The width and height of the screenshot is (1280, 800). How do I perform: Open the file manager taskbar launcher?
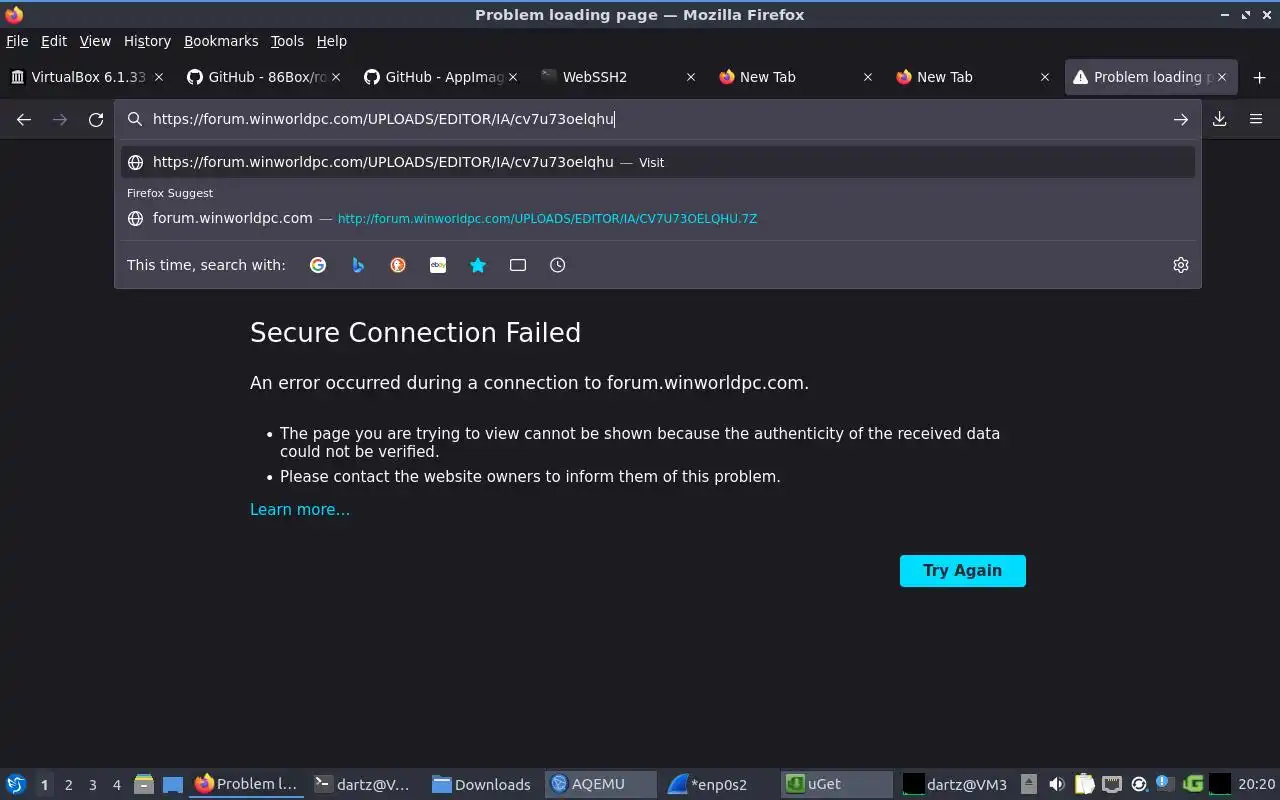143,784
